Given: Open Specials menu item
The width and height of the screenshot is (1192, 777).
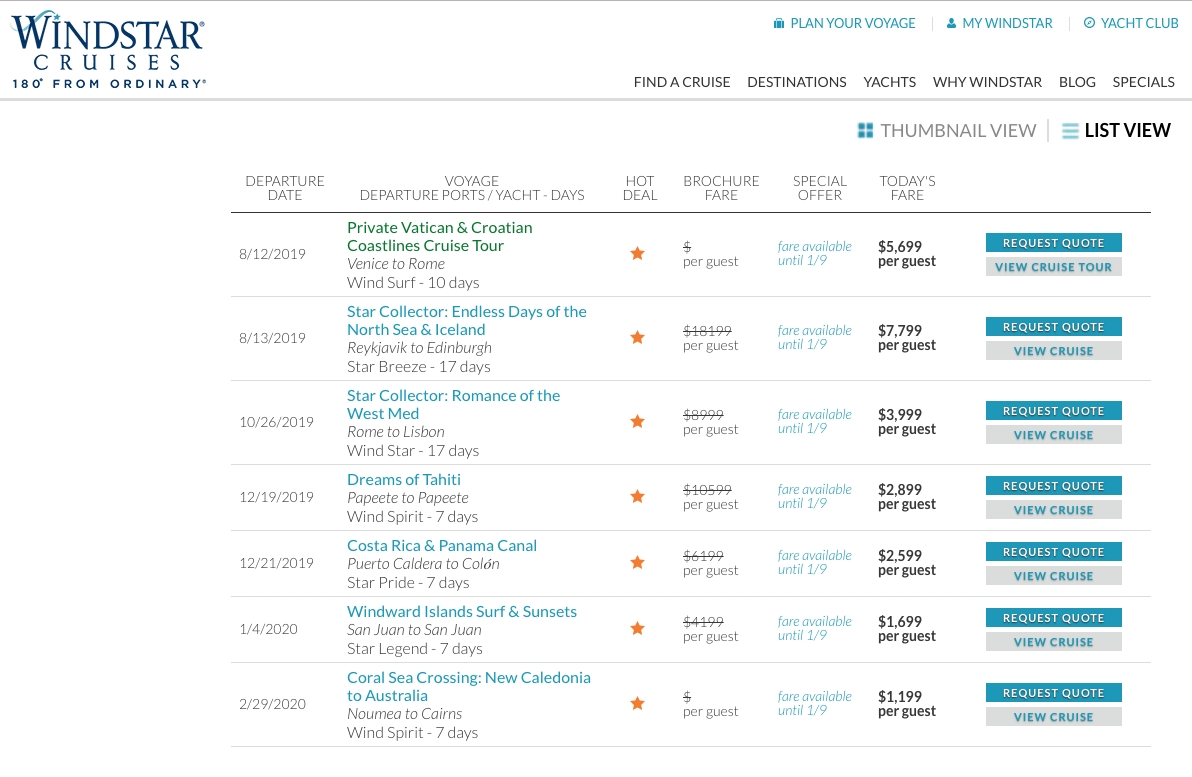Looking at the screenshot, I should (x=1143, y=82).
